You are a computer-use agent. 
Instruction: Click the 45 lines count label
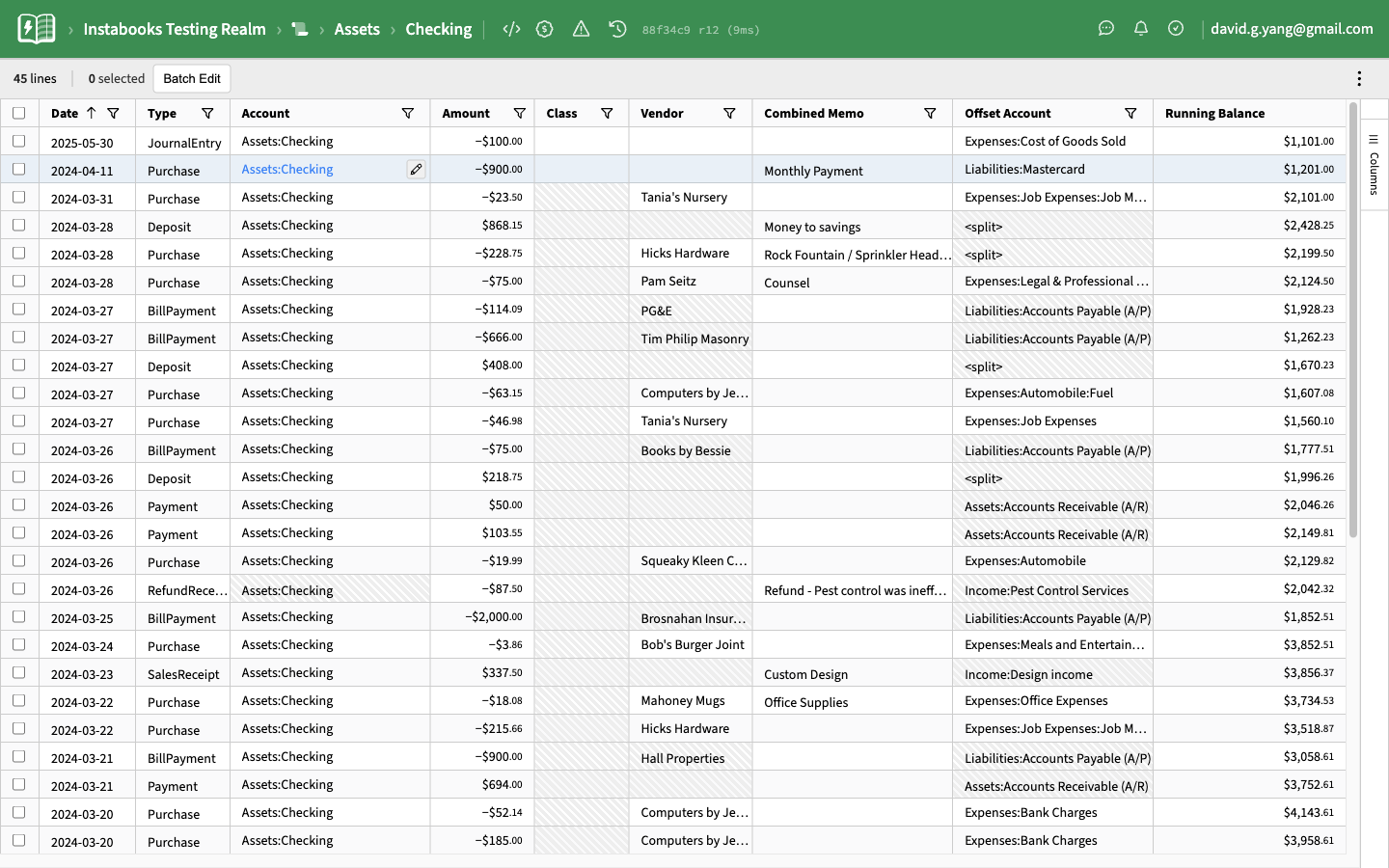35,79
